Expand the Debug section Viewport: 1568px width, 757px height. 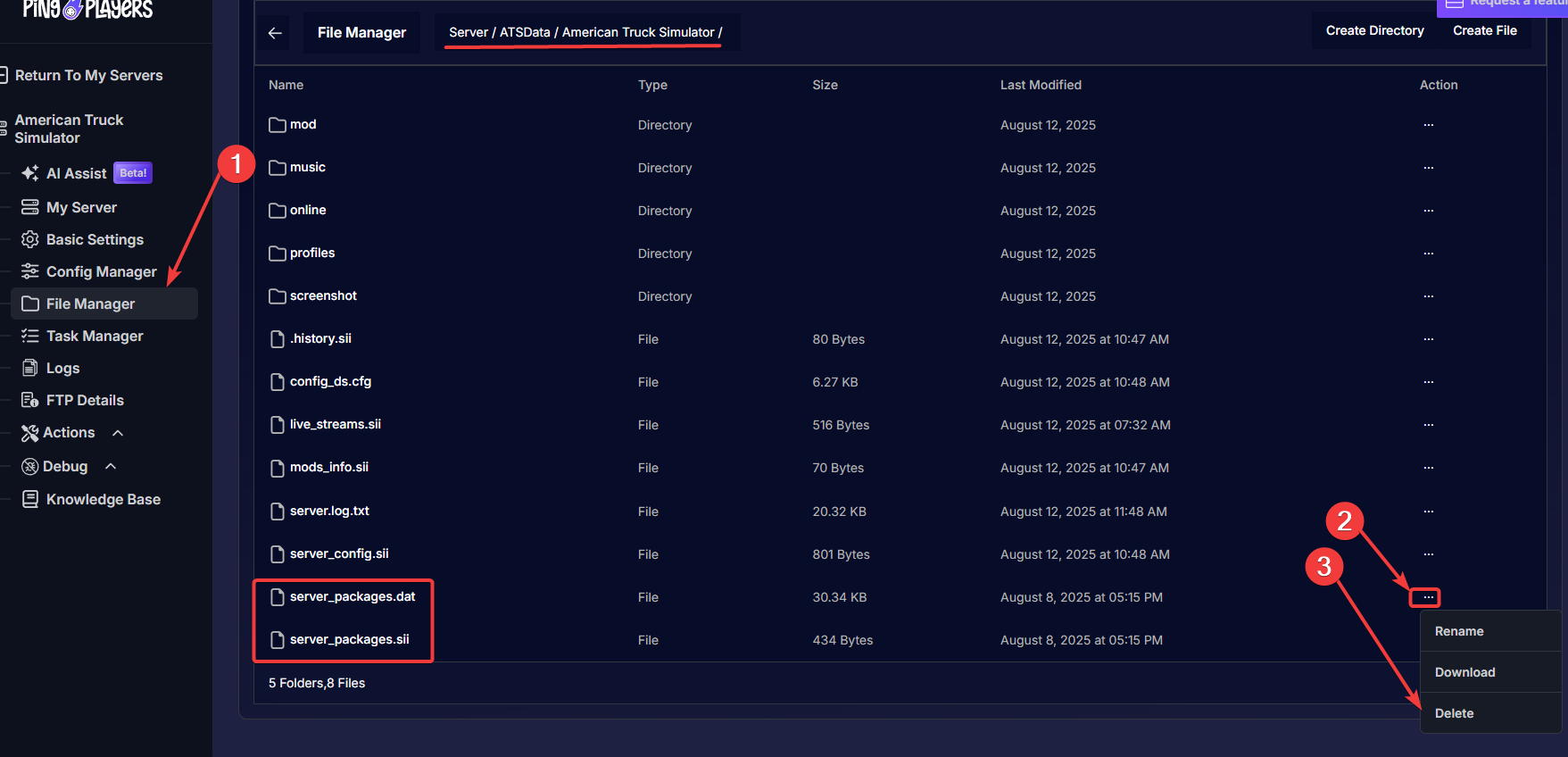(69, 466)
